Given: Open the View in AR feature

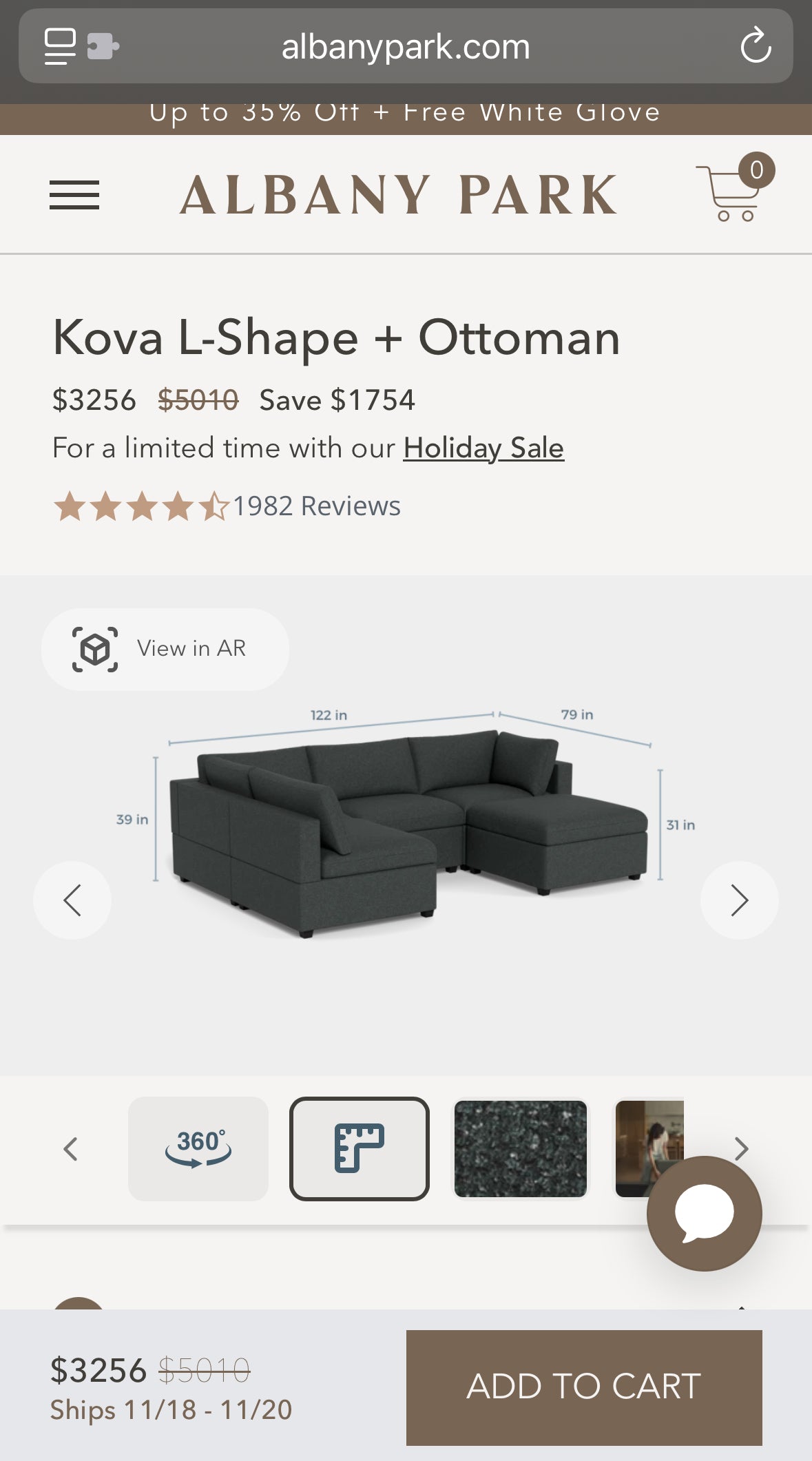Looking at the screenshot, I should (x=165, y=648).
